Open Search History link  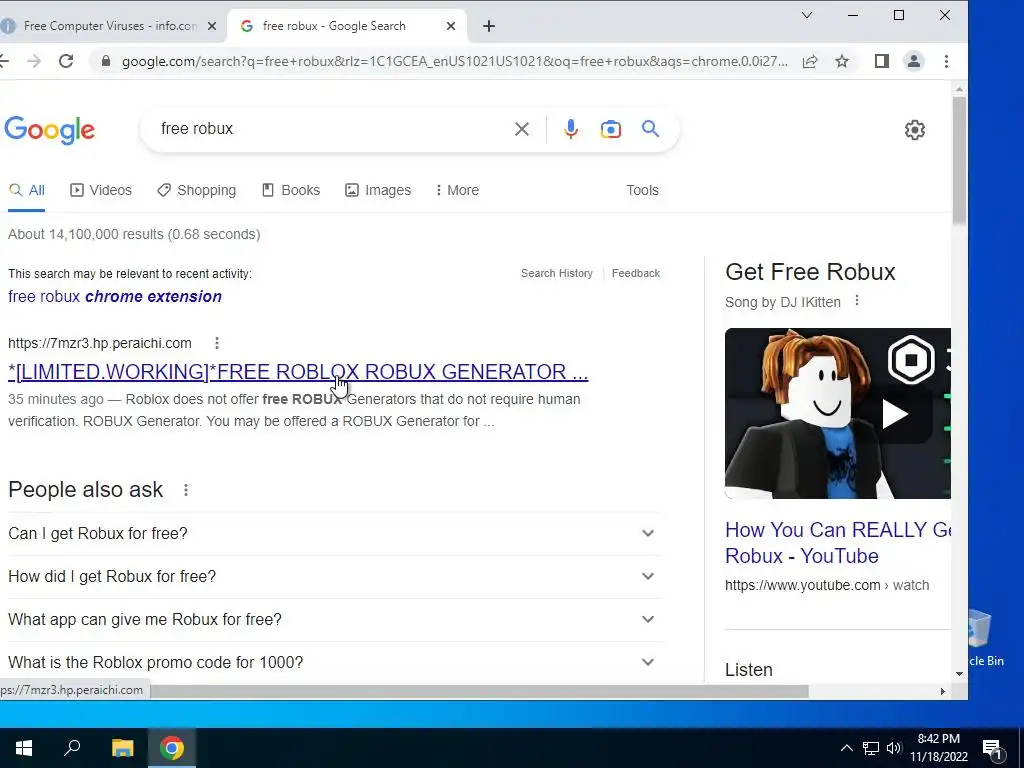(x=556, y=273)
